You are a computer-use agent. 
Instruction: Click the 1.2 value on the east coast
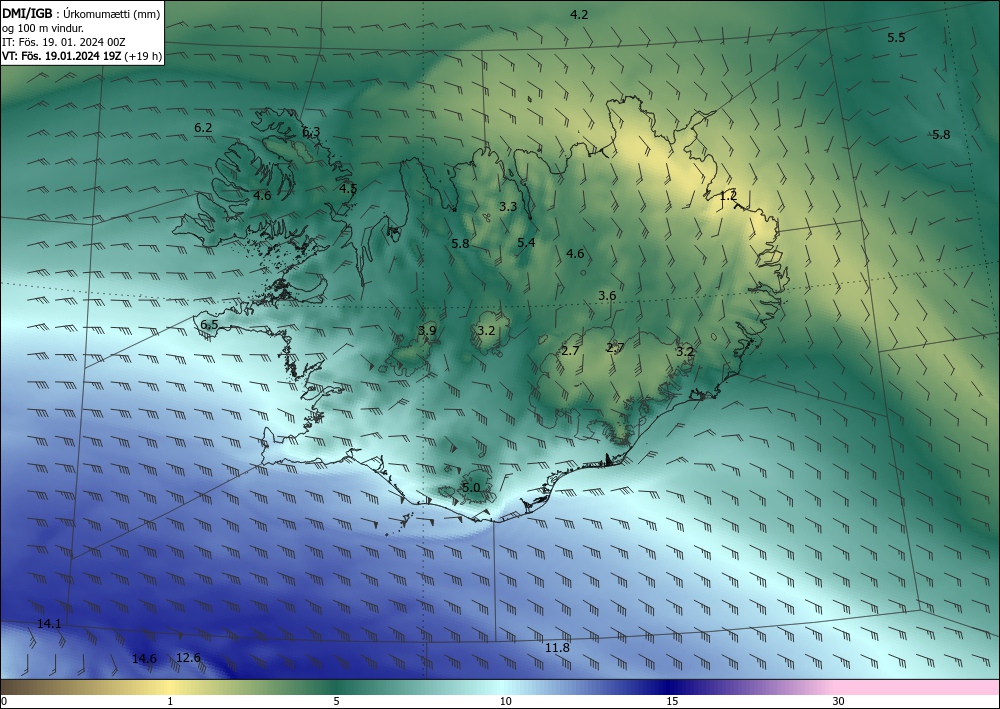pyautogui.click(x=728, y=196)
